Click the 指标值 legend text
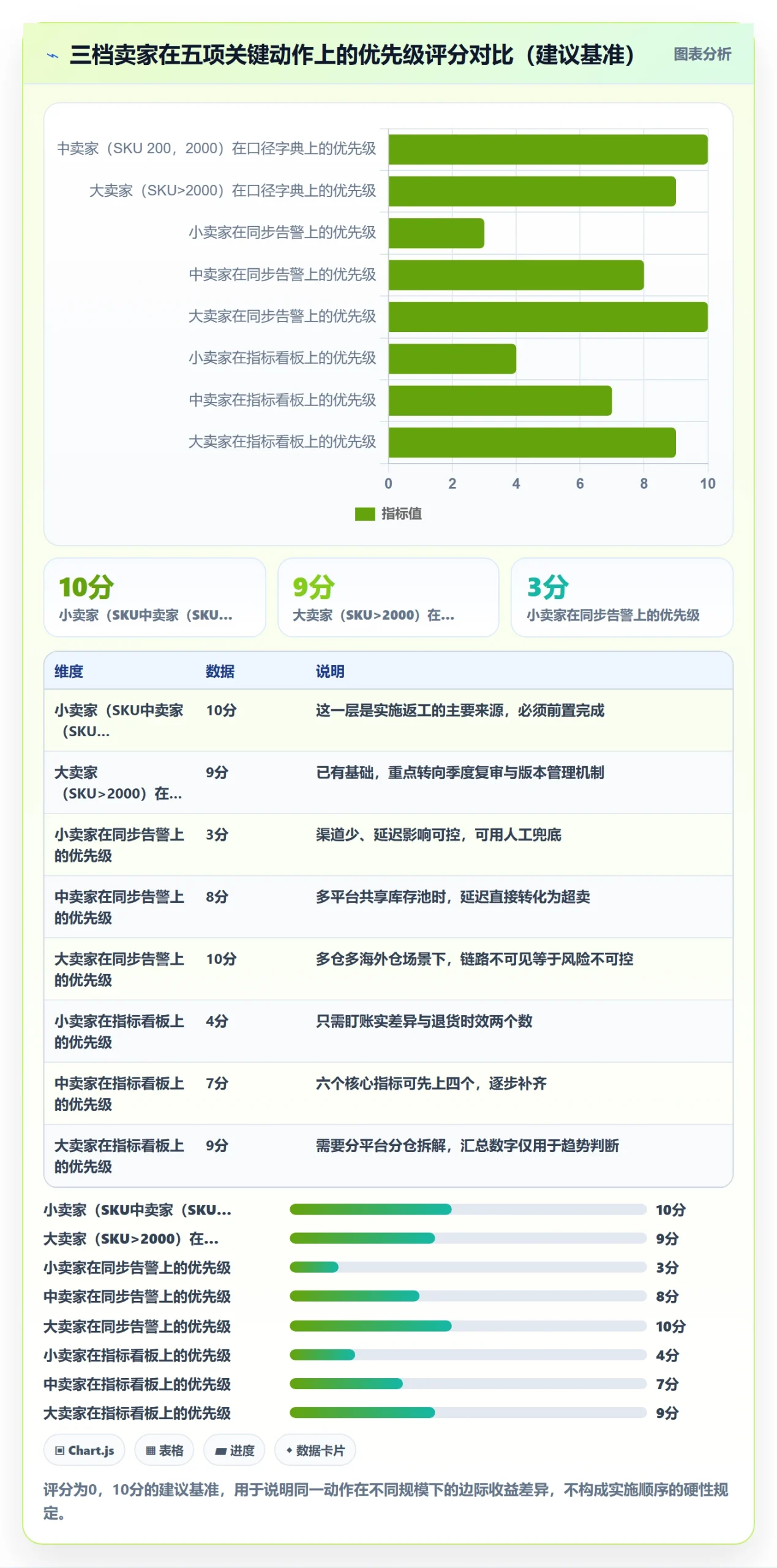 pyautogui.click(x=401, y=514)
